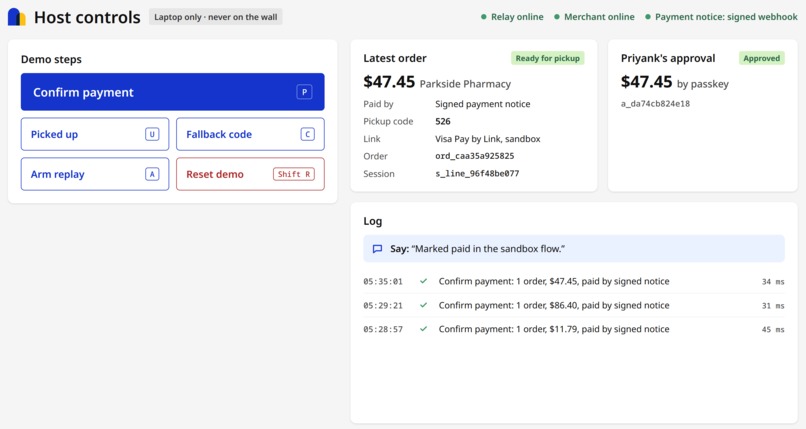Click the U key badge on Picked up
The image size is (806, 429).
tap(152, 134)
